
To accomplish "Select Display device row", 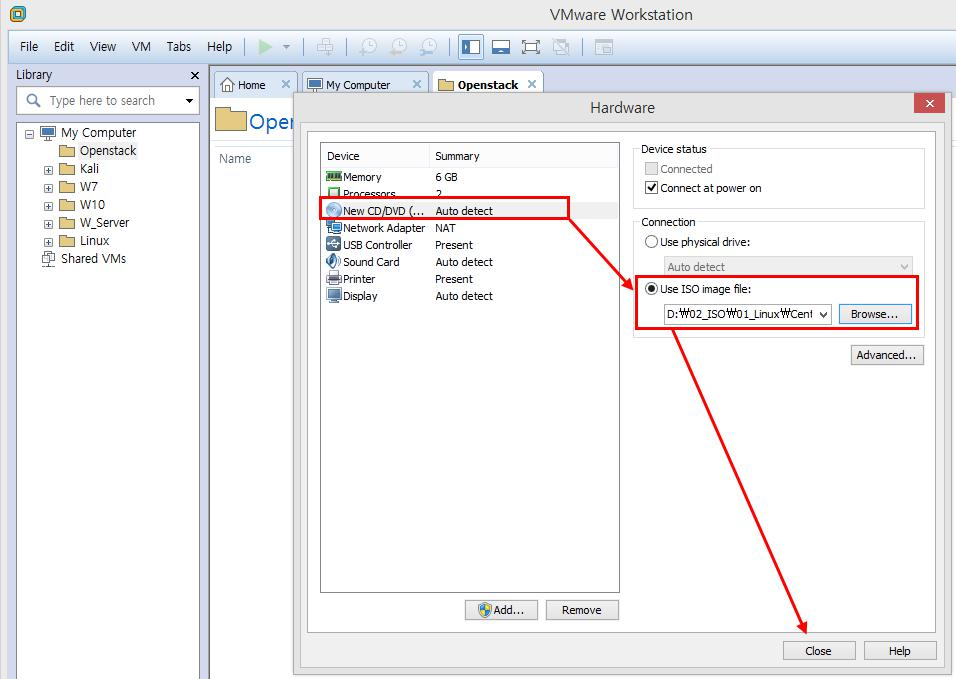I will point(469,296).
